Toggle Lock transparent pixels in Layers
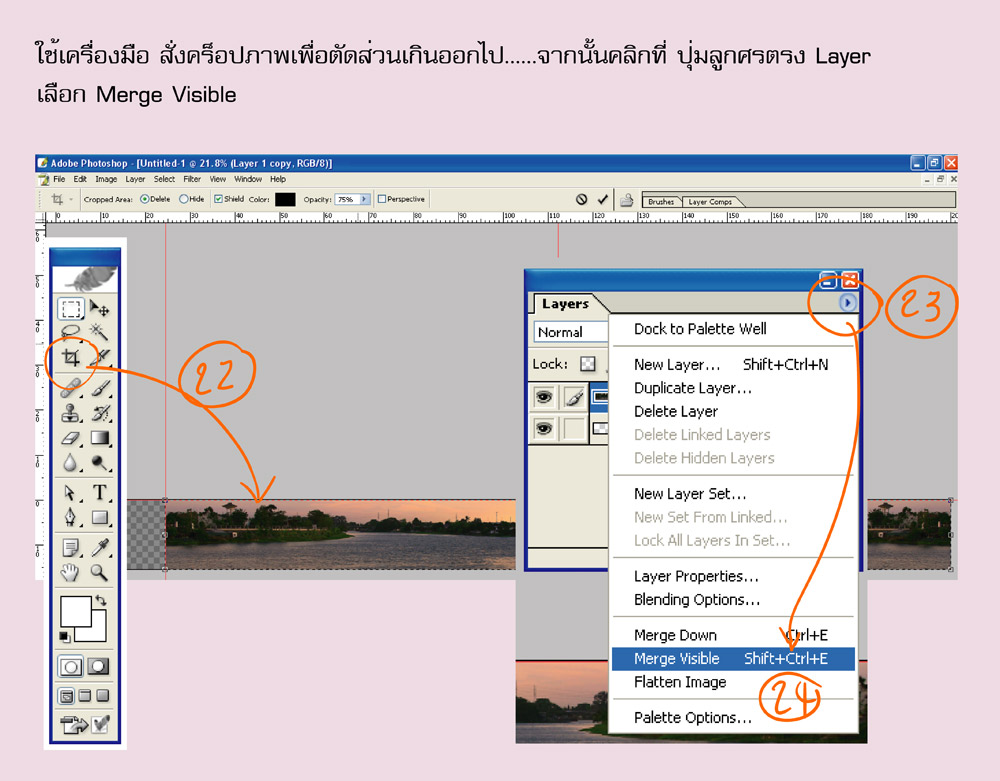The width and height of the screenshot is (1000, 781). pyautogui.click(x=587, y=364)
